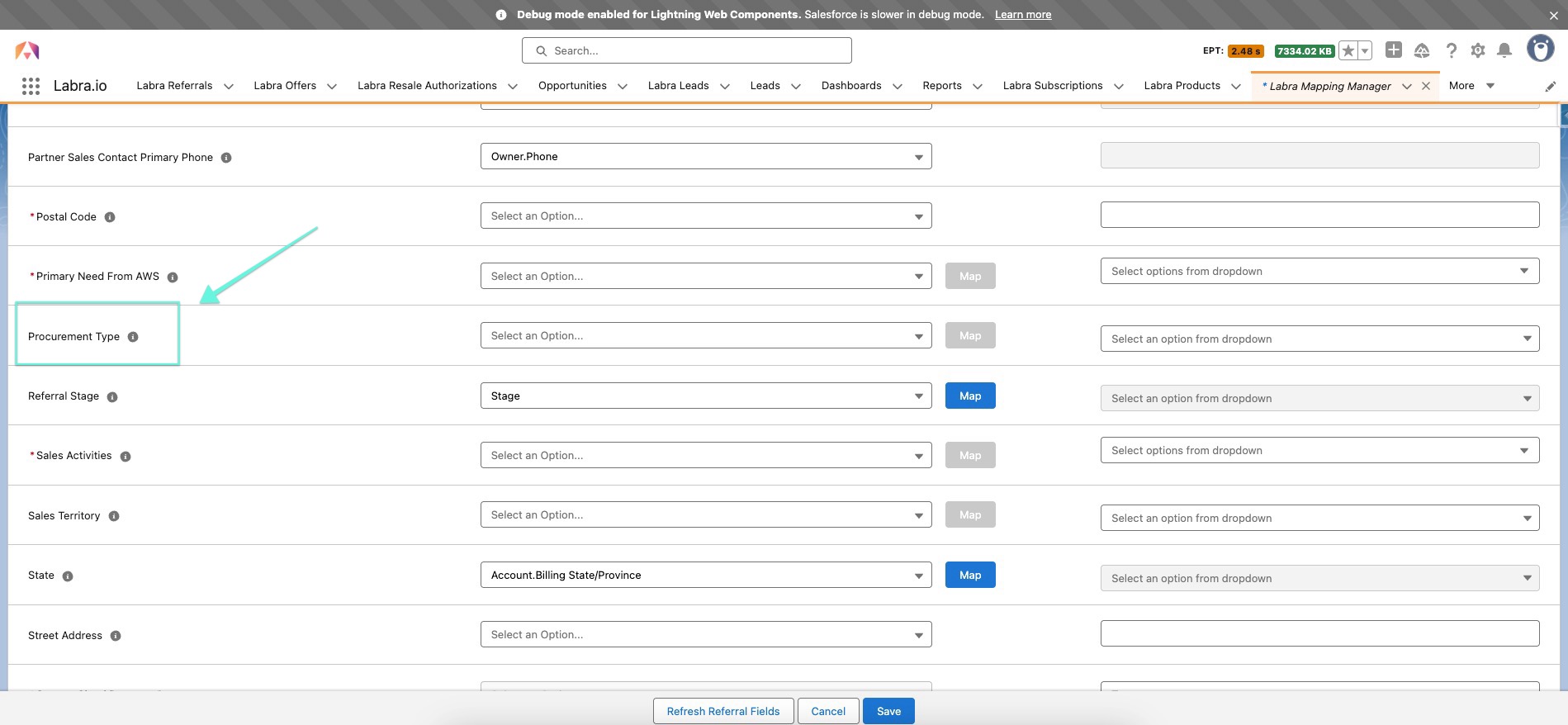Viewport: 1568px width, 725px height.
Task: Click the Street Address default value field
Action: coord(1319,633)
